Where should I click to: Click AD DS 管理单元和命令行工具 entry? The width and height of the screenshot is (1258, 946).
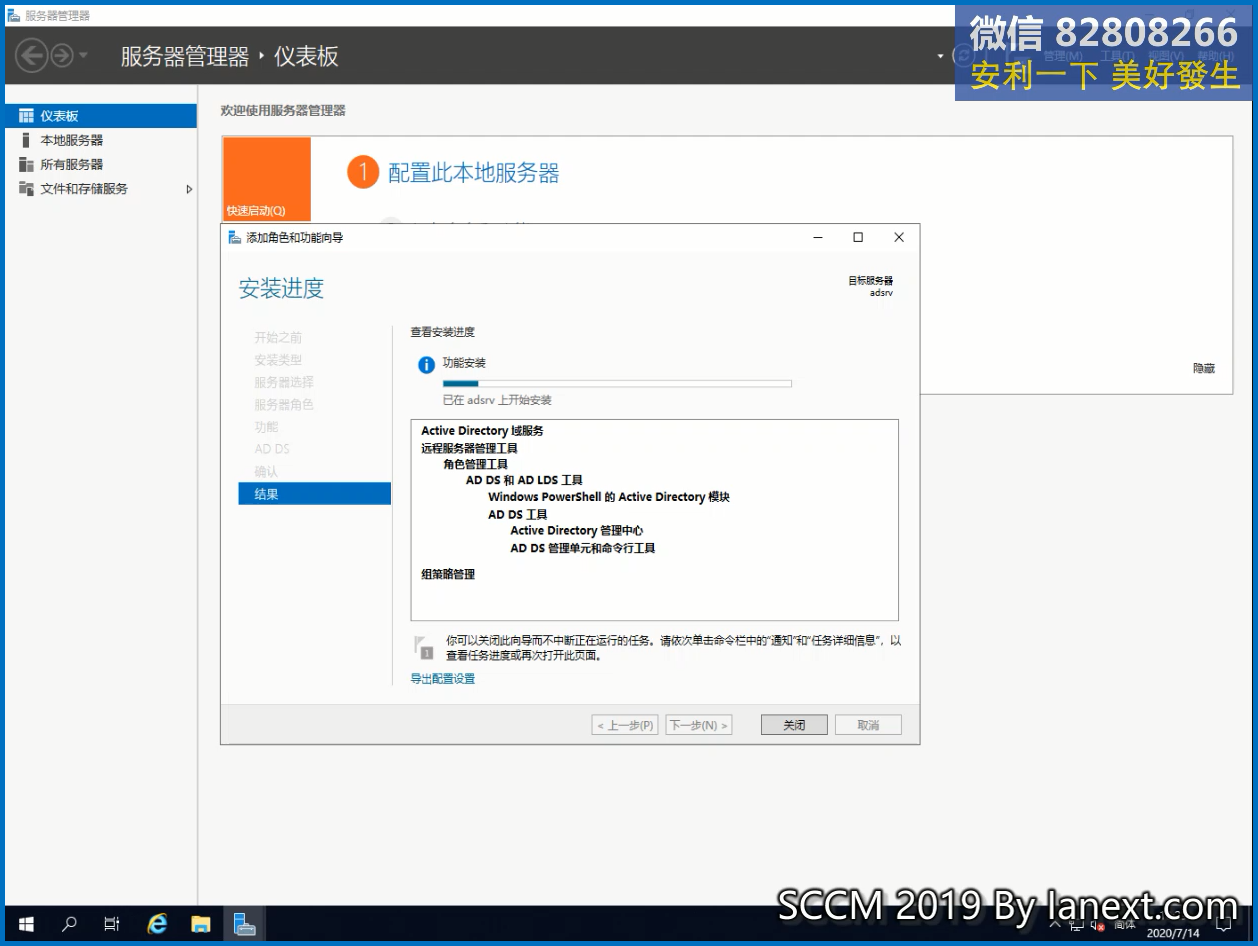click(583, 548)
